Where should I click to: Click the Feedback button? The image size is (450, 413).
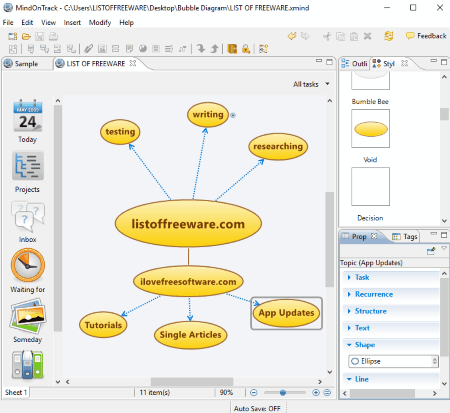tap(426, 36)
